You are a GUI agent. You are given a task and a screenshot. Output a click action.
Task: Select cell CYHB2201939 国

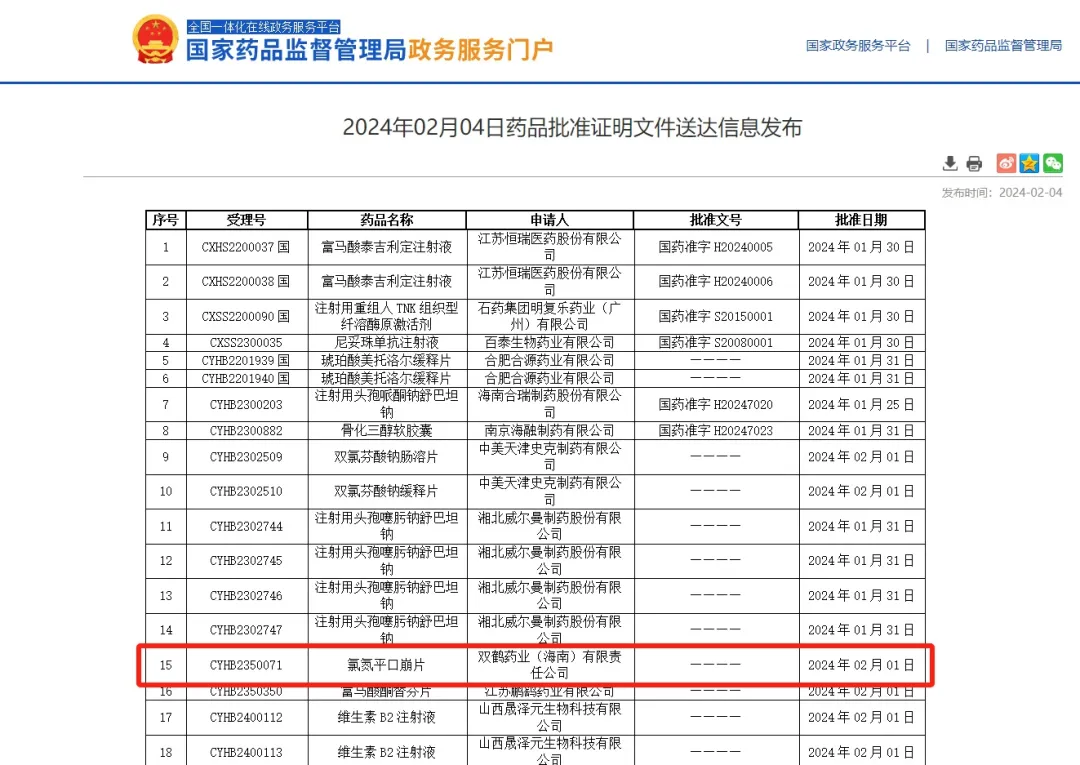point(246,361)
